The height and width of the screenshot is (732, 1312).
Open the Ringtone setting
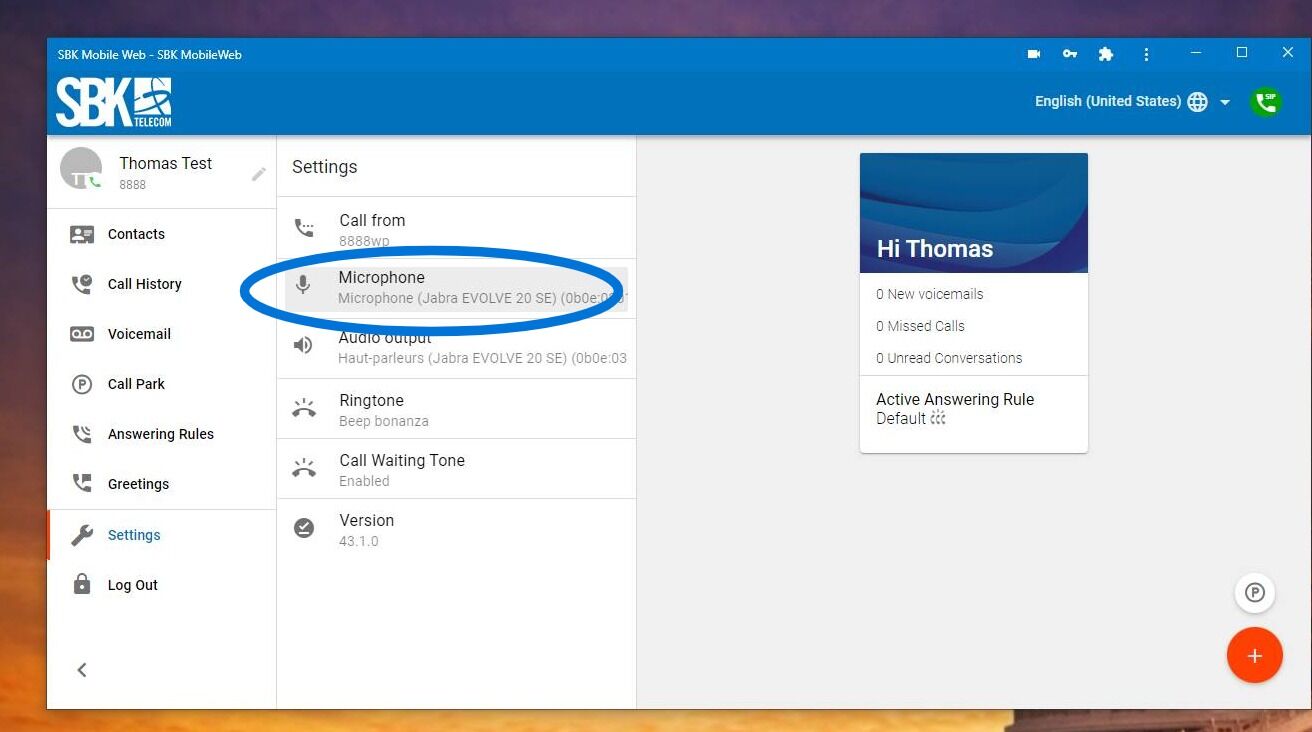[456, 409]
